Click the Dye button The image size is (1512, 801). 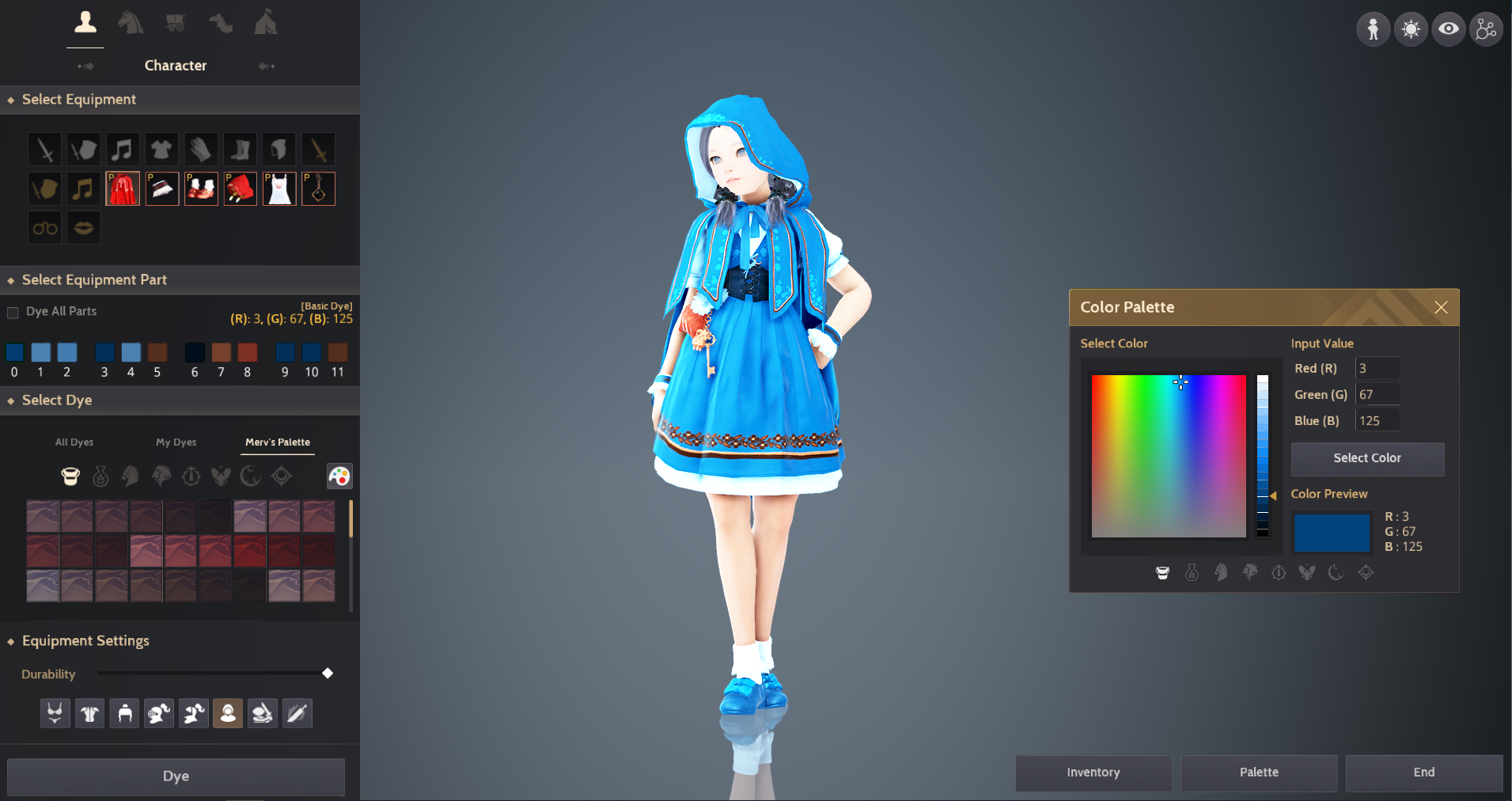(x=176, y=776)
